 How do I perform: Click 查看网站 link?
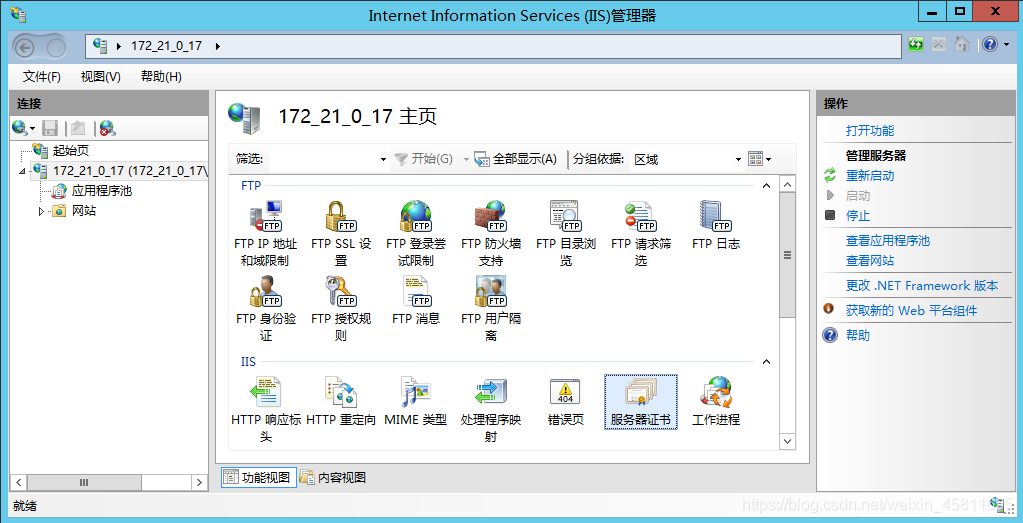pos(870,260)
